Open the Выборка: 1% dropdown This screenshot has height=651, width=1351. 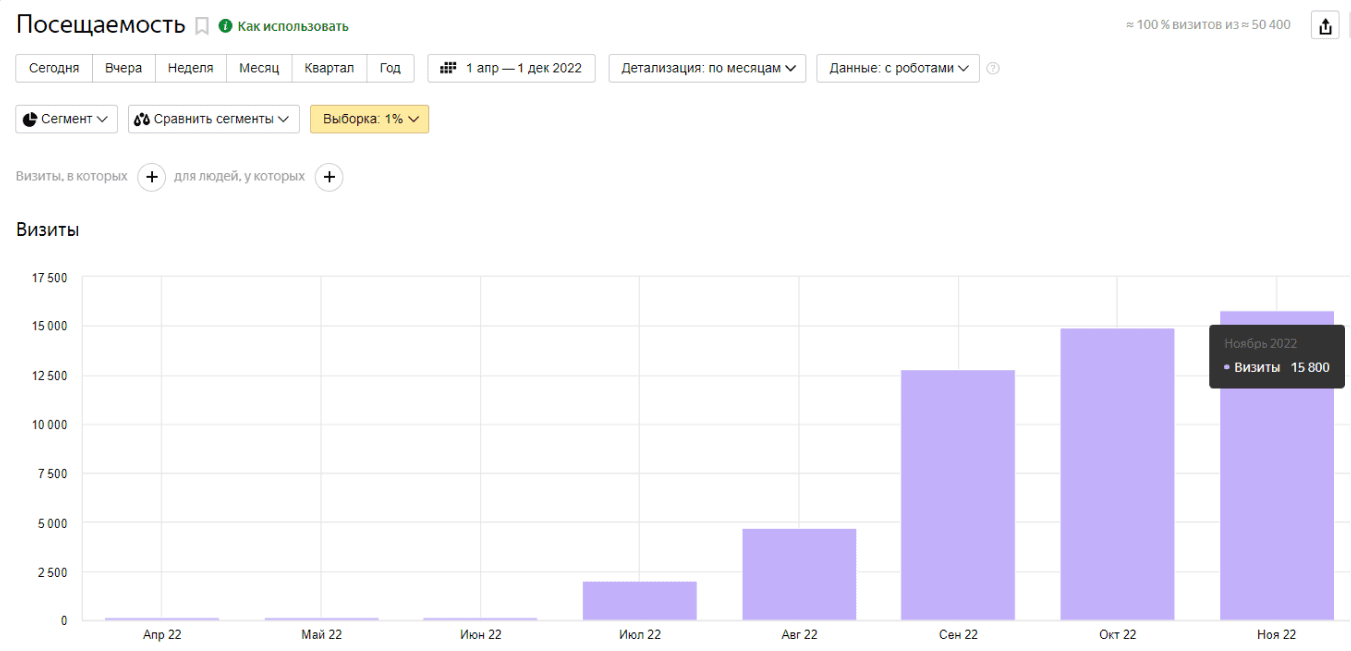369,119
